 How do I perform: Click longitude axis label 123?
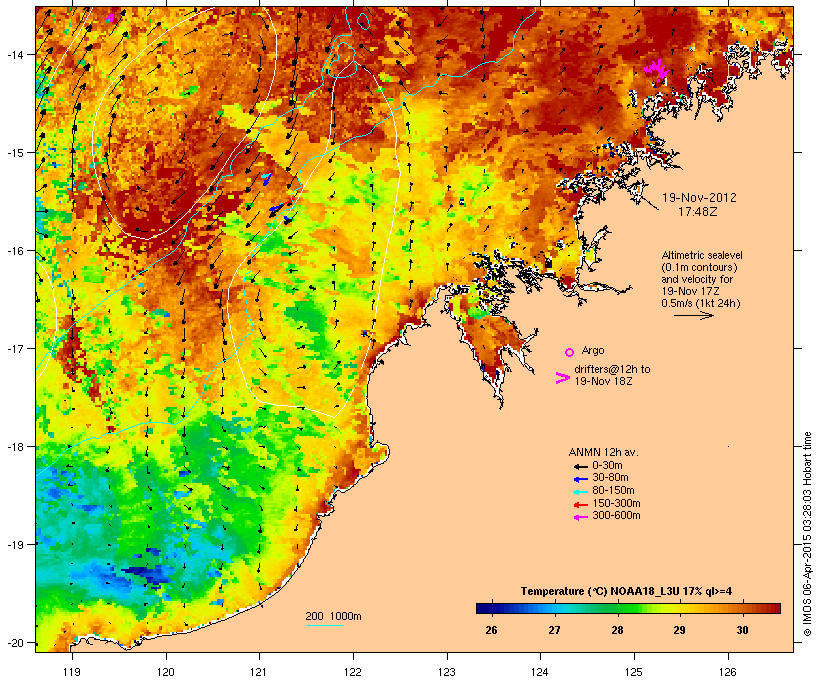[x=447, y=672]
